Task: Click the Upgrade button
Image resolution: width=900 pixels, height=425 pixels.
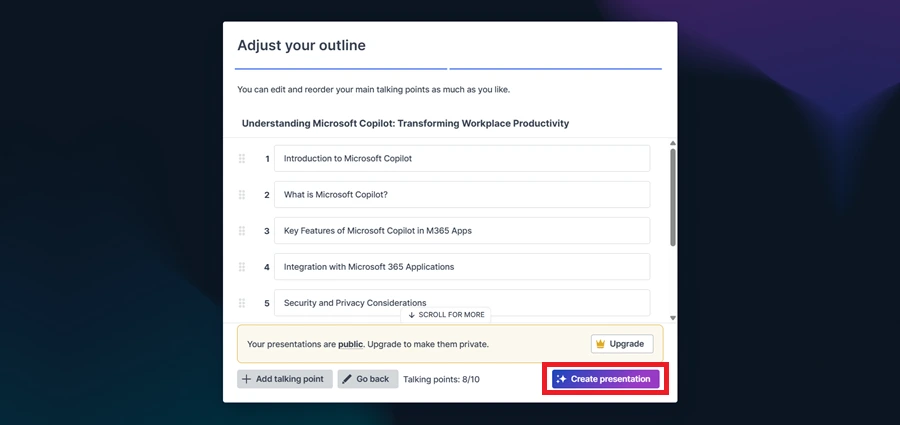Action: [622, 344]
